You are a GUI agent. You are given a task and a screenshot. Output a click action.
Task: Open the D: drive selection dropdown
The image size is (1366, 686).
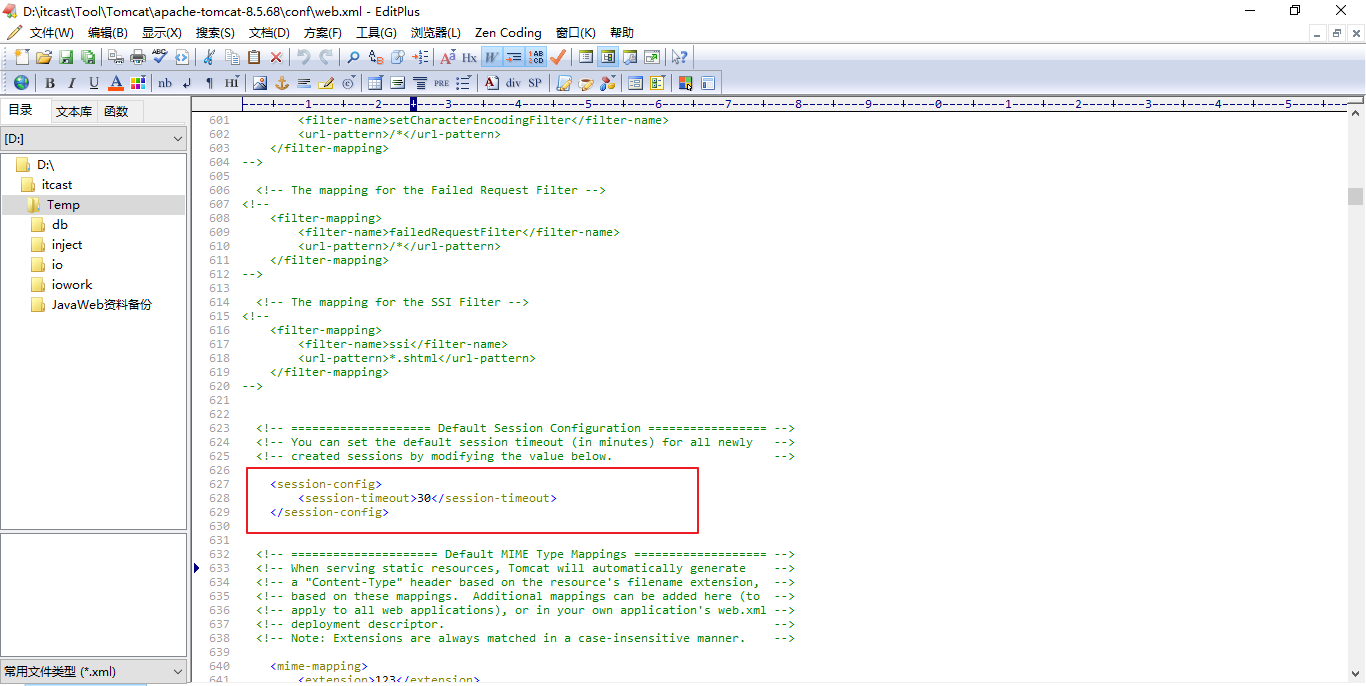point(93,139)
